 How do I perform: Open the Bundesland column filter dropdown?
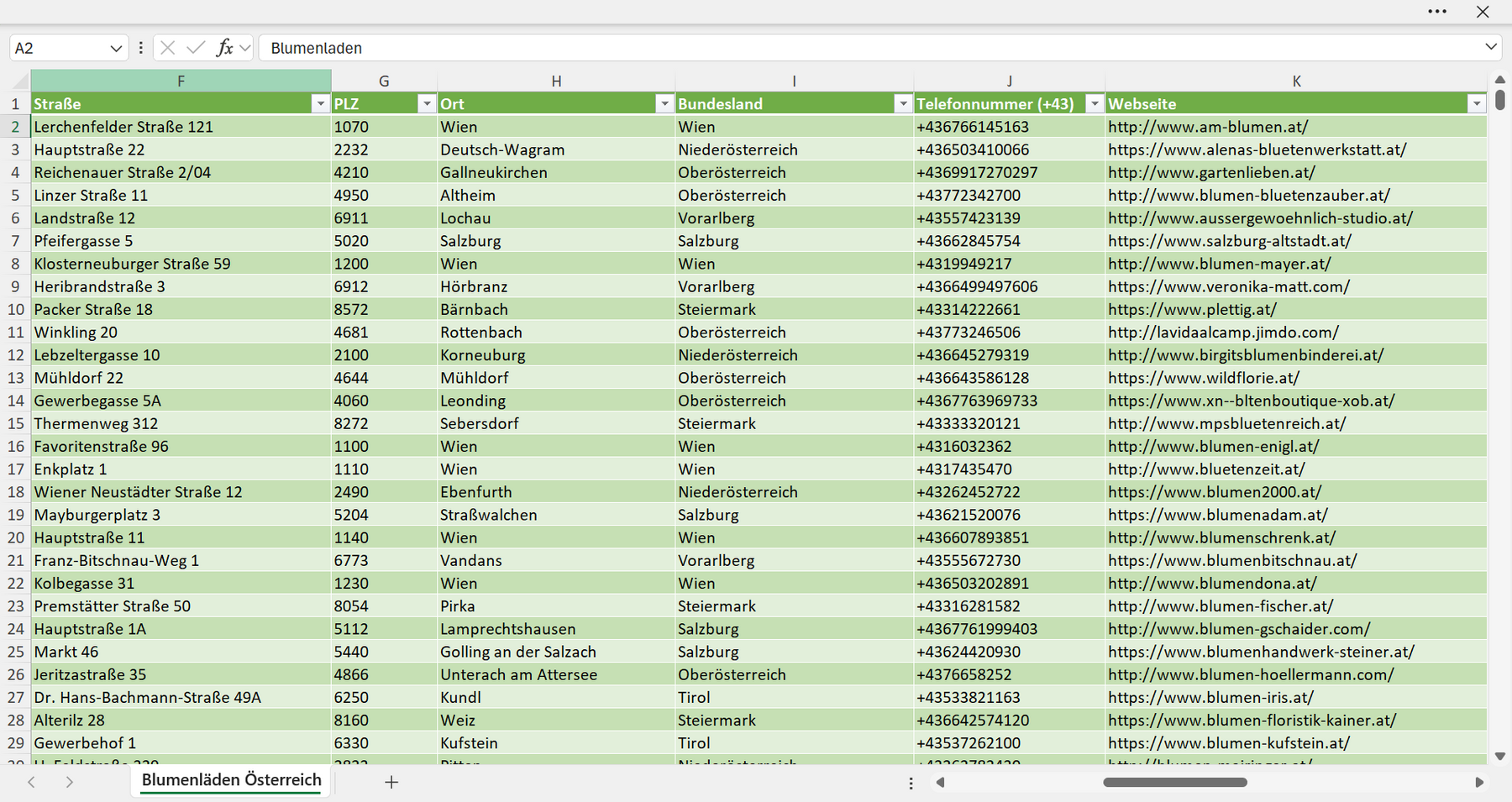(x=902, y=104)
